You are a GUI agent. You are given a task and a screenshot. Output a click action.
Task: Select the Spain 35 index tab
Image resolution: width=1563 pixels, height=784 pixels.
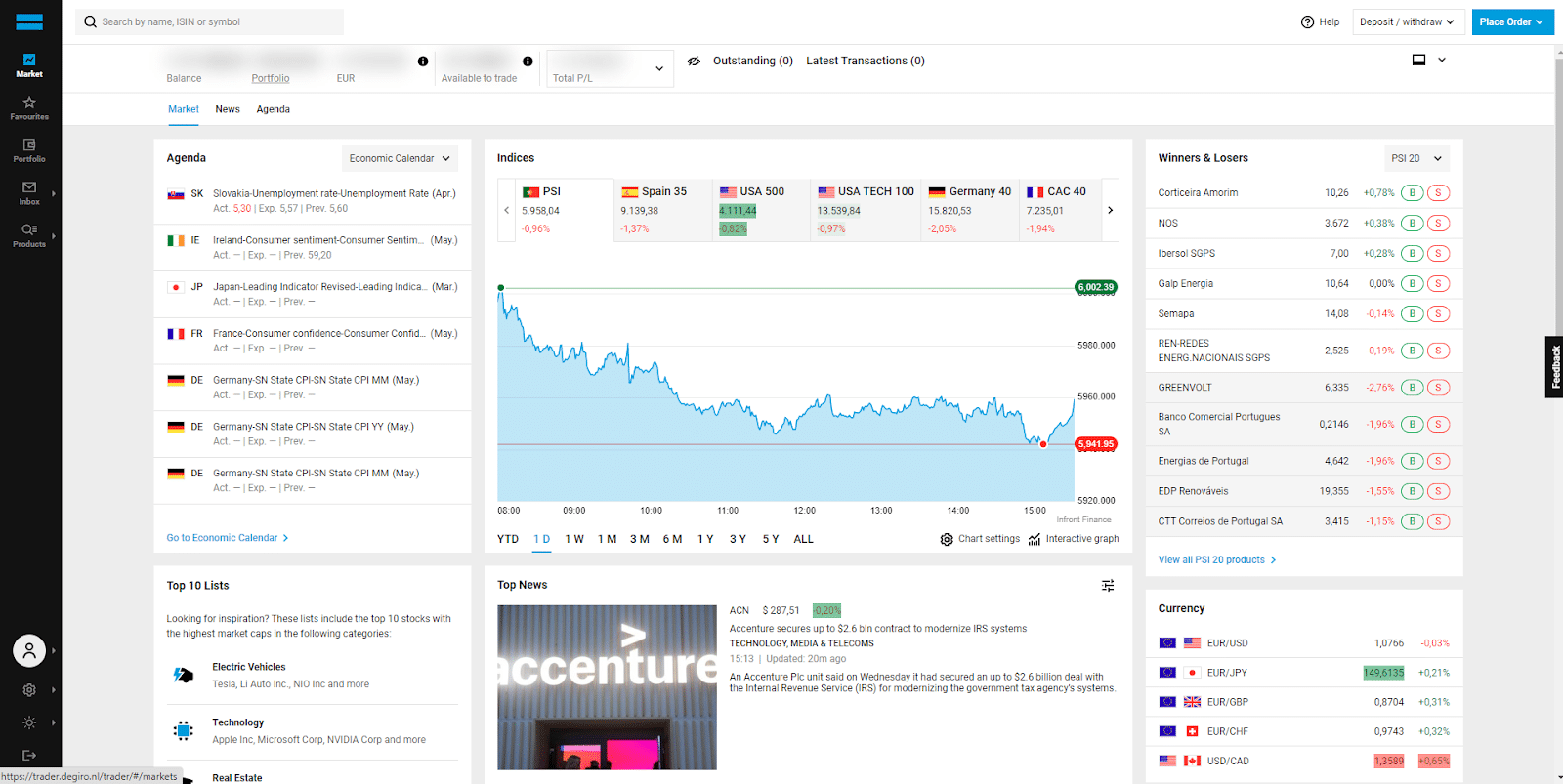[x=663, y=210]
